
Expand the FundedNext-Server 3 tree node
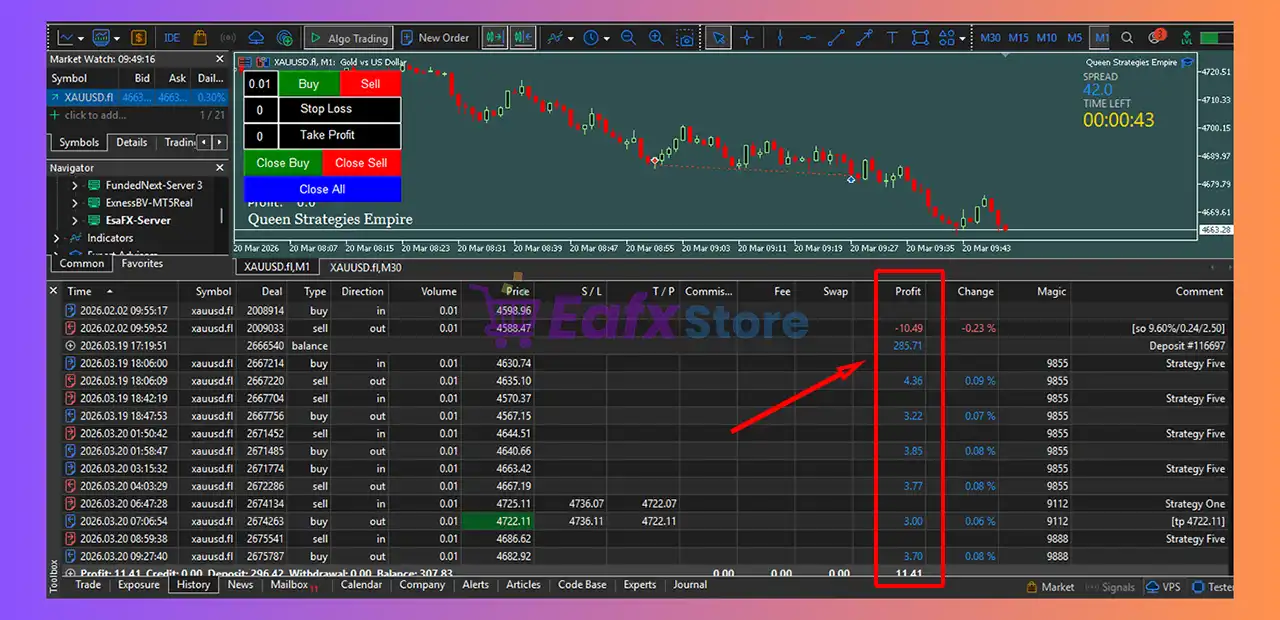[x=74, y=185]
